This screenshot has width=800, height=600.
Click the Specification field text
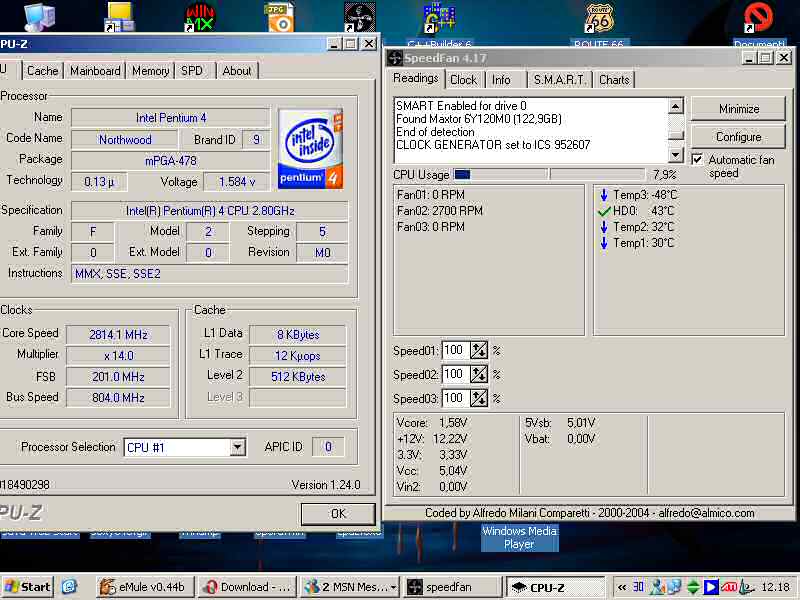point(210,211)
